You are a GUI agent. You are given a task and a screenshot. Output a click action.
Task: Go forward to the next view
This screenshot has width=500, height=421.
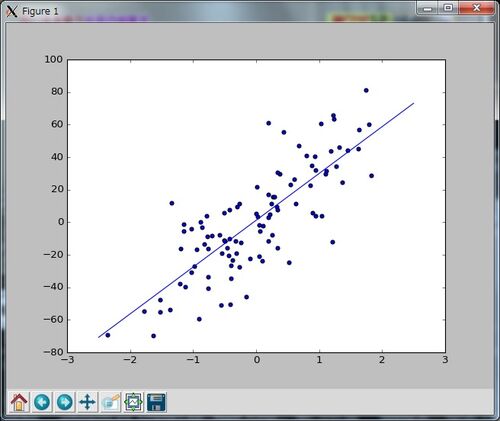[65, 402]
